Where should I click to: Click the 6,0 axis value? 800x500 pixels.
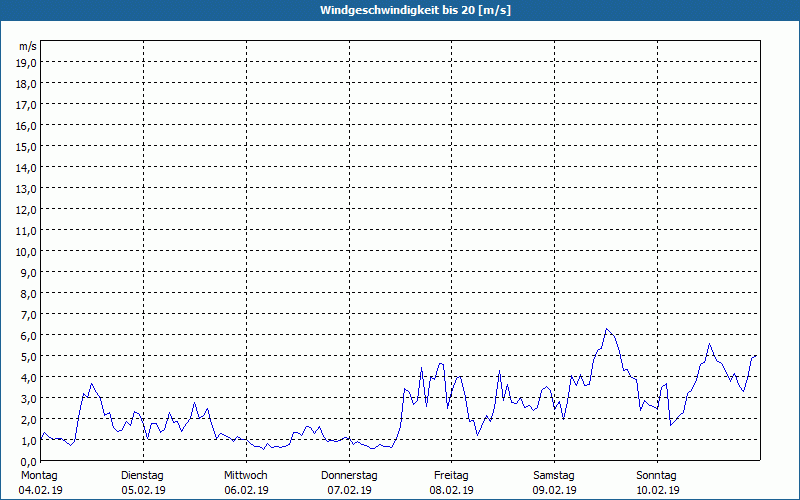[x=29, y=336]
